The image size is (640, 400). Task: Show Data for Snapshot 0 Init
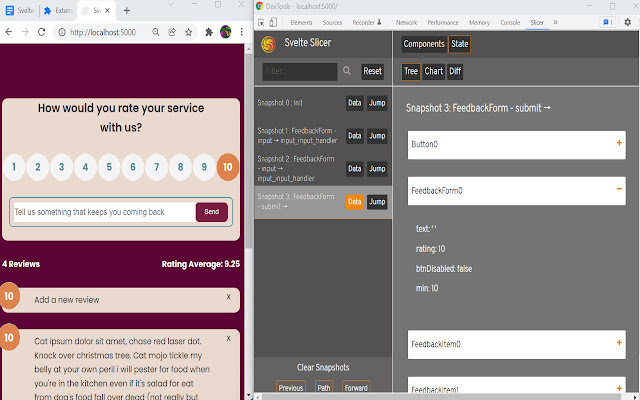pos(354,103)
